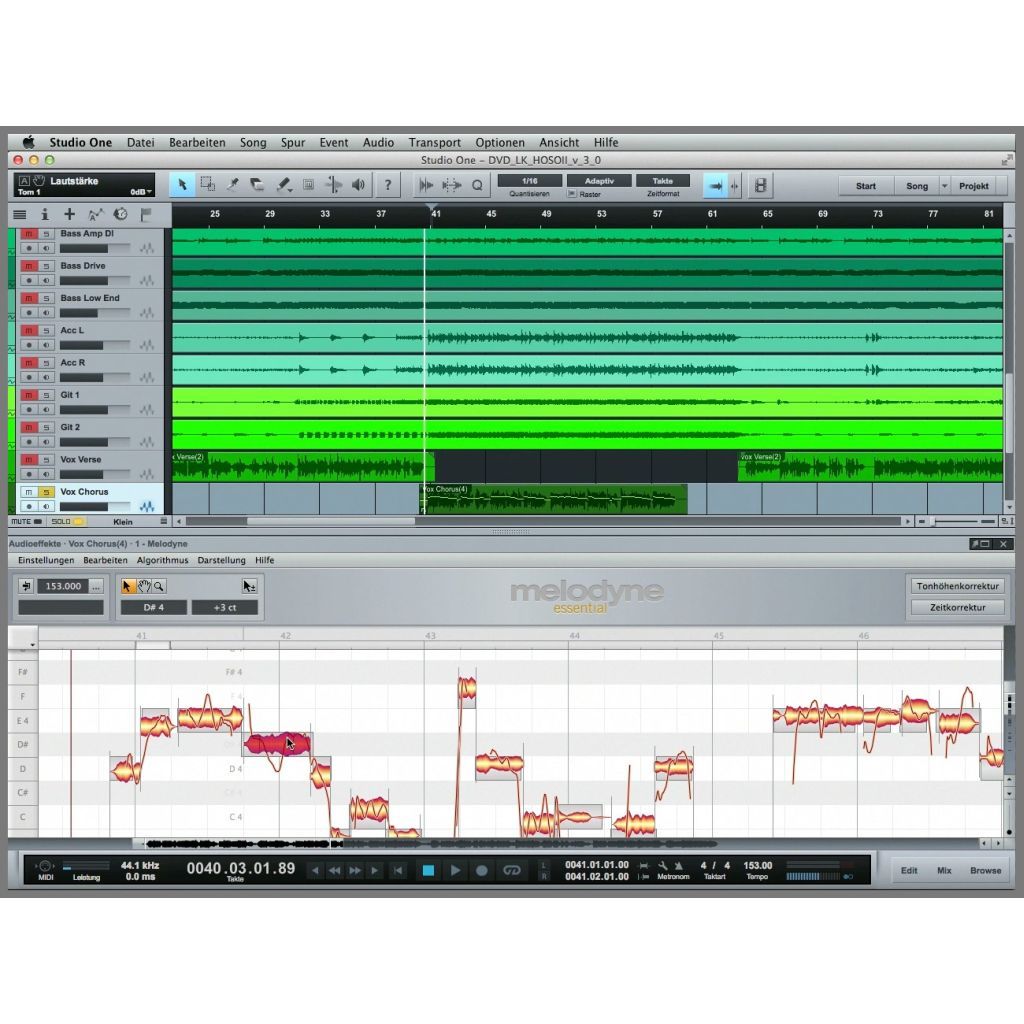Unmute the Bass Amp DI track
The height and width of the screenshot is (1024, 1024).
29,234
